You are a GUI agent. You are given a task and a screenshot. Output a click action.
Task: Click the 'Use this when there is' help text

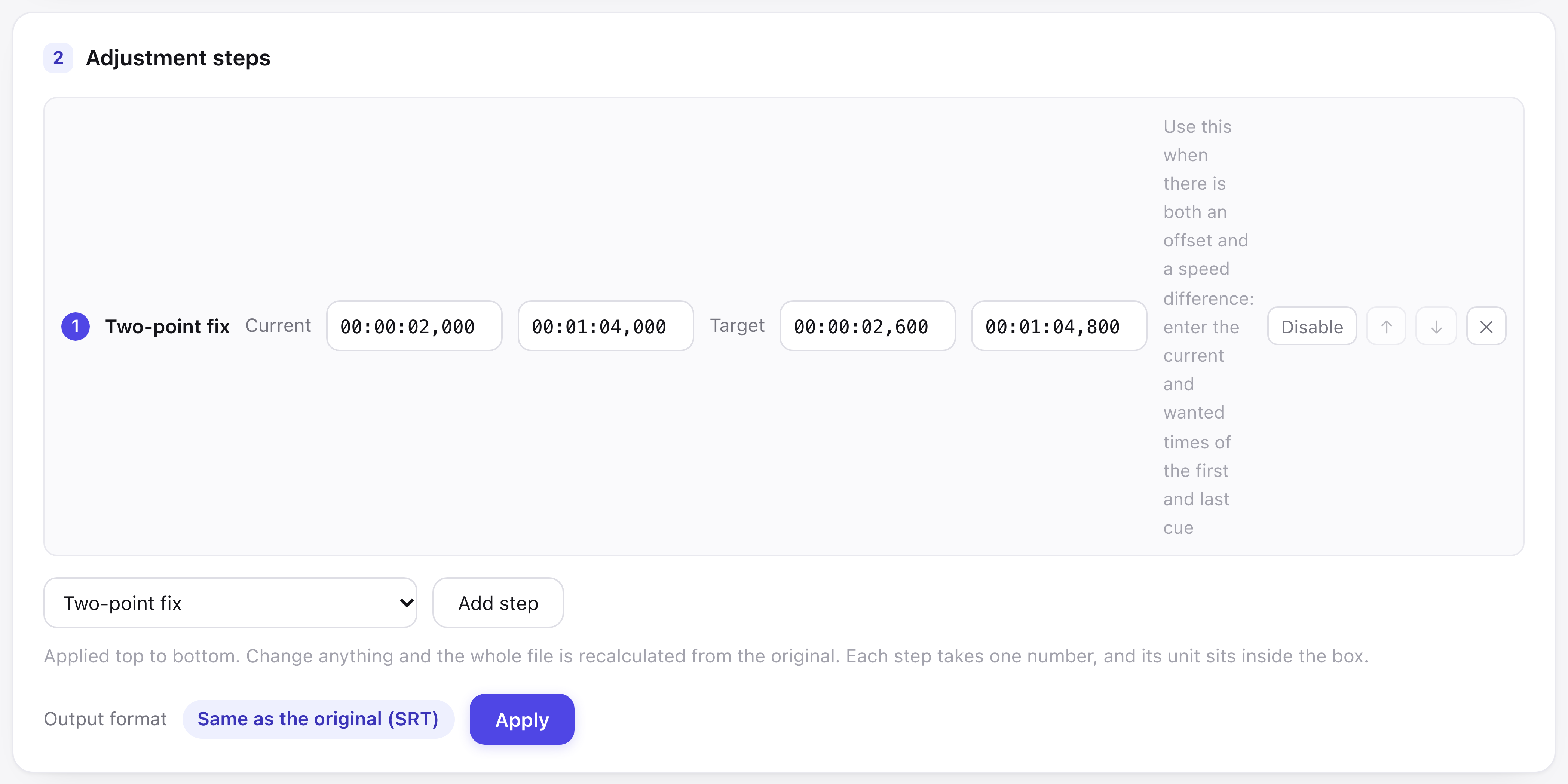1208,327
